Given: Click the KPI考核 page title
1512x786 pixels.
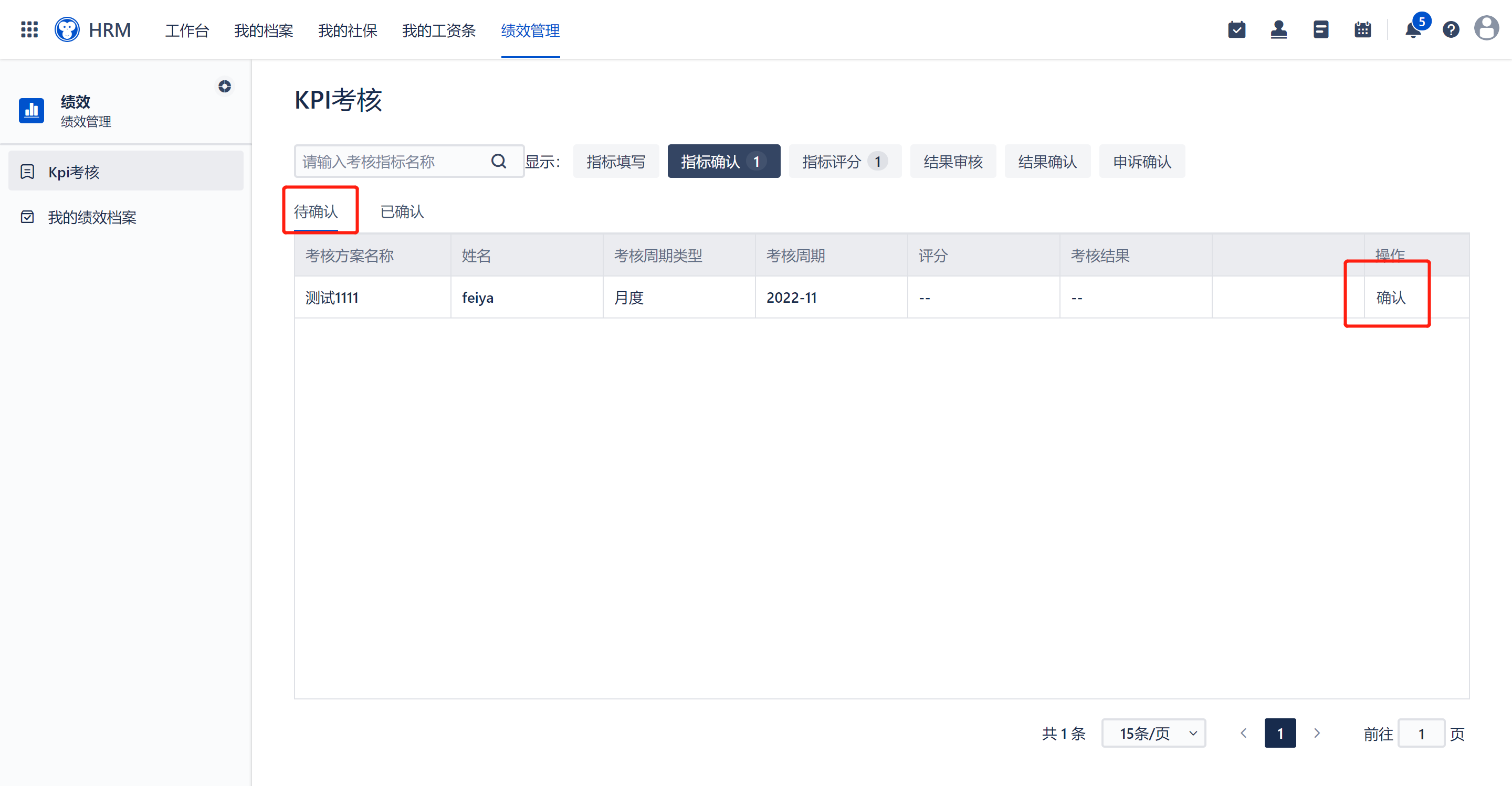Looking at the screenshot, I should [338, 100].
